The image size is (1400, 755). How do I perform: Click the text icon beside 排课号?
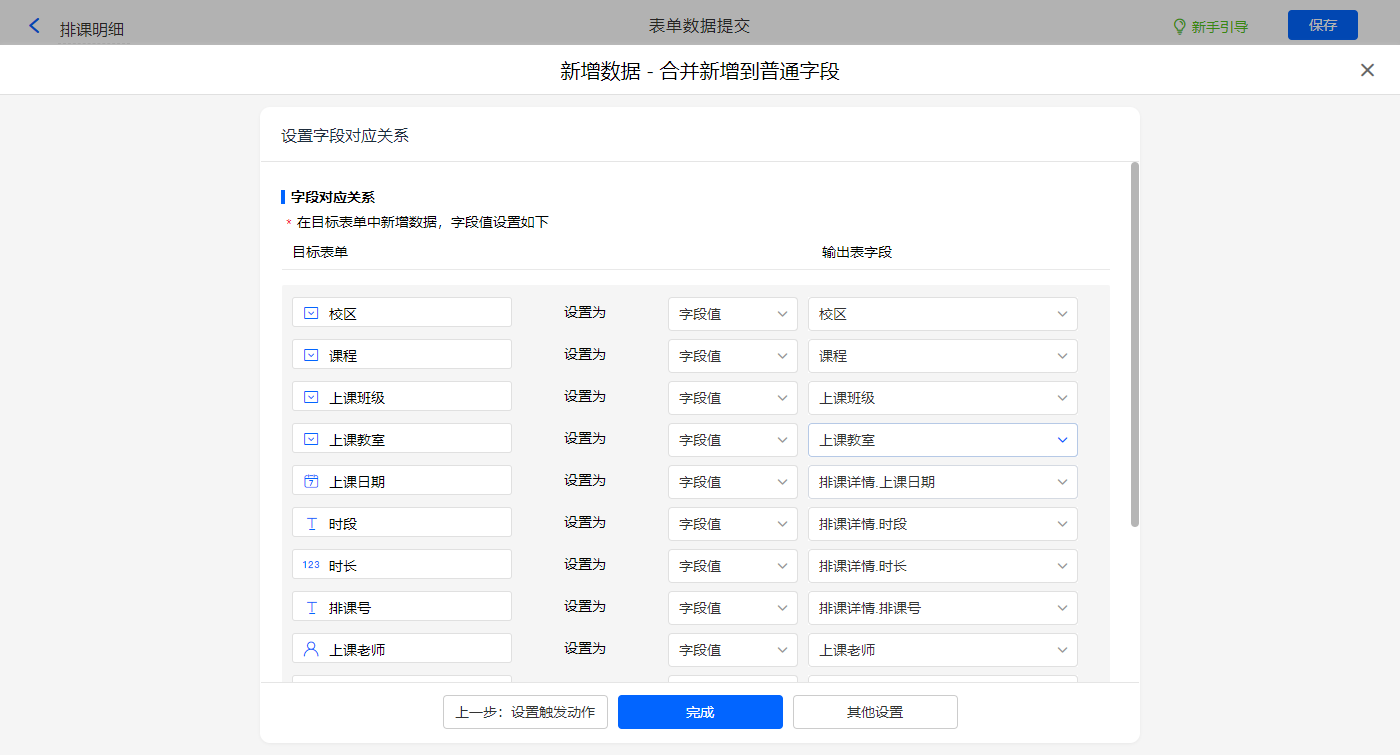click(311, 607)
